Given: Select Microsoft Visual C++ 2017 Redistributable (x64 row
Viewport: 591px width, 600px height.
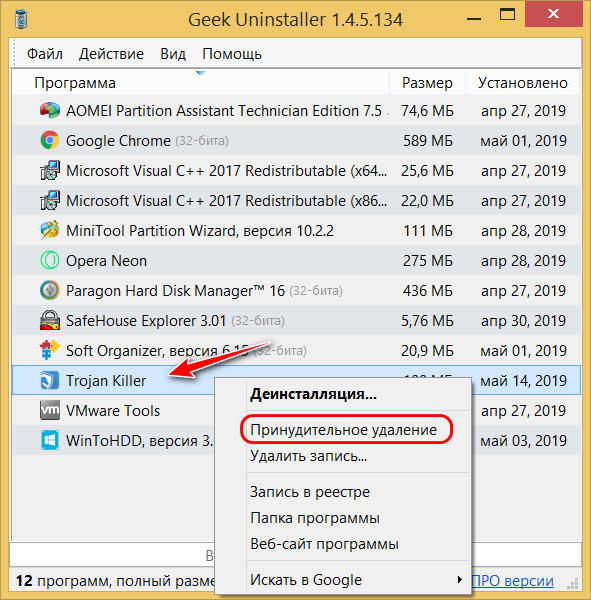Looking at the screenshot, I should tap(296, 171).
